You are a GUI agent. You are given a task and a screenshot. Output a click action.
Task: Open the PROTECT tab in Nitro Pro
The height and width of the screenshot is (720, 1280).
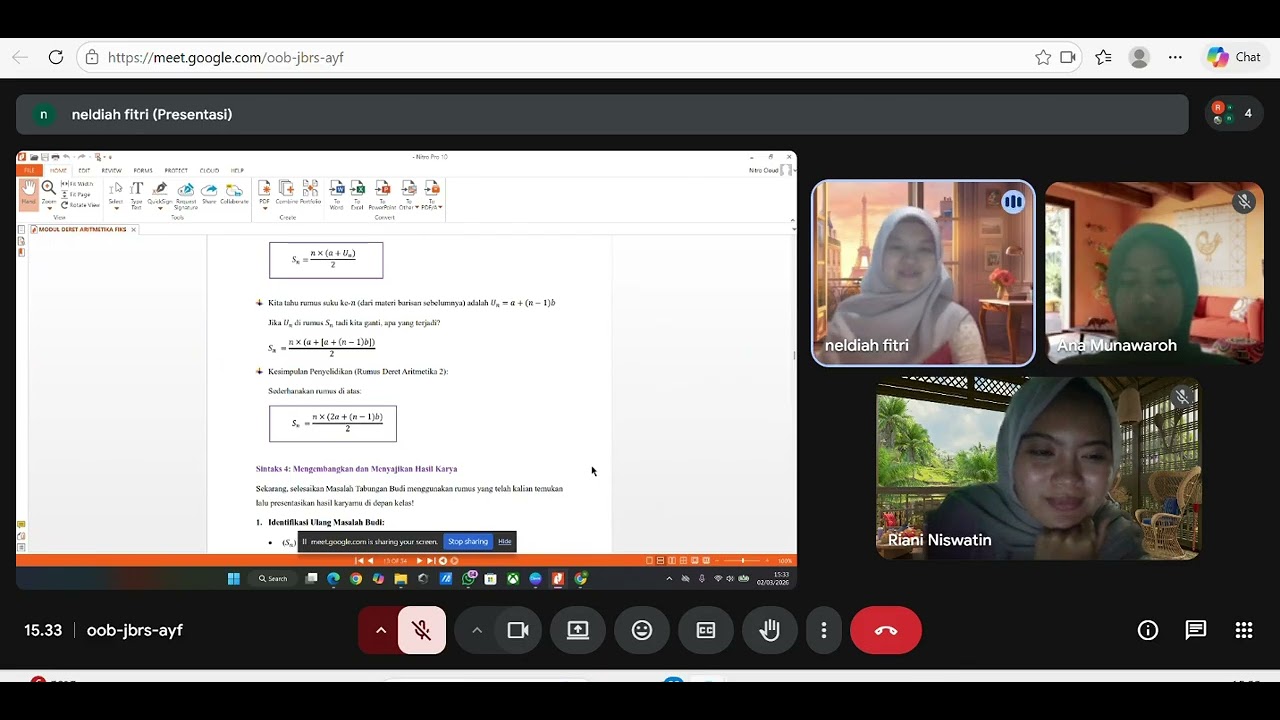(176, 170)
